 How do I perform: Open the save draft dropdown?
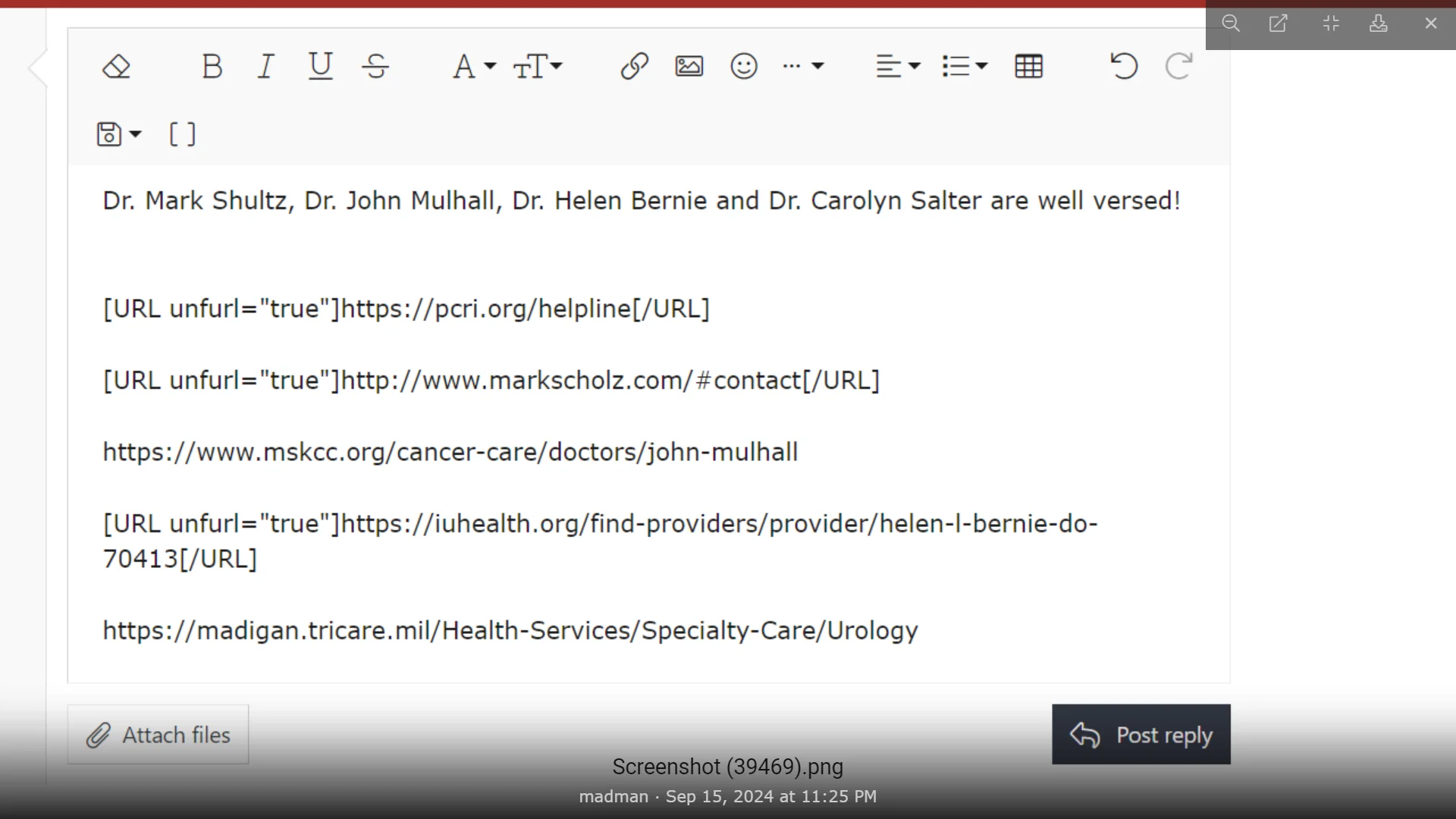point(119,134)
